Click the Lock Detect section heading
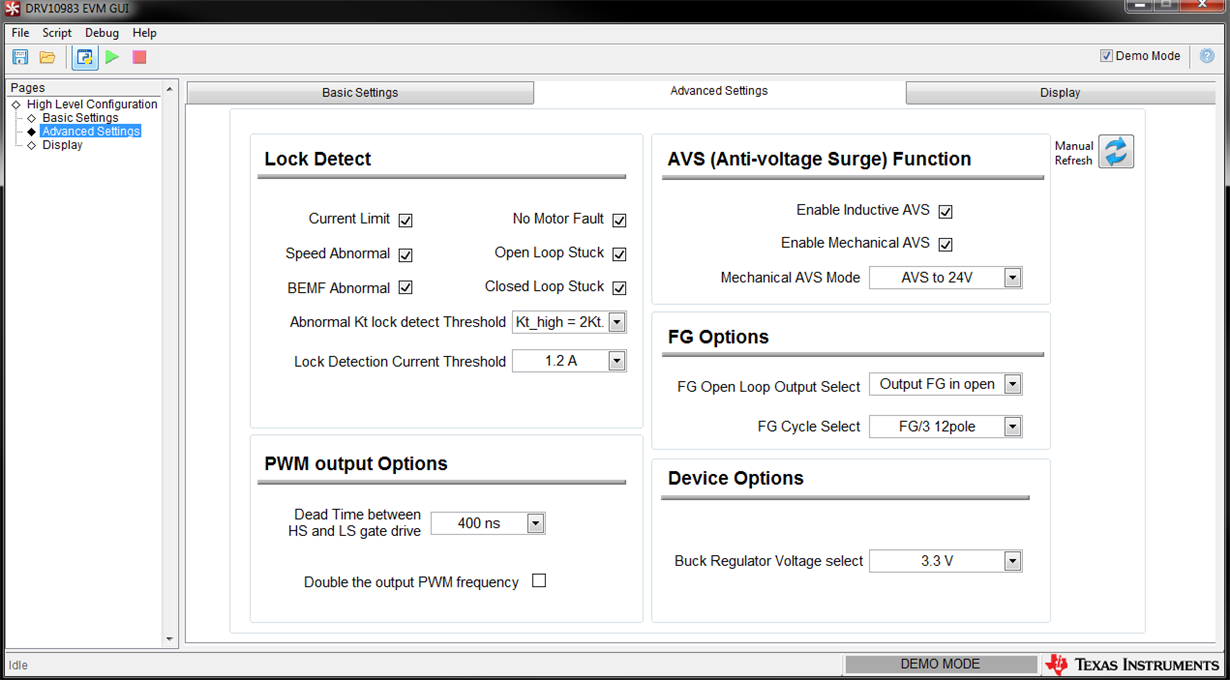 pyautogui.click(x=317, y=159)
